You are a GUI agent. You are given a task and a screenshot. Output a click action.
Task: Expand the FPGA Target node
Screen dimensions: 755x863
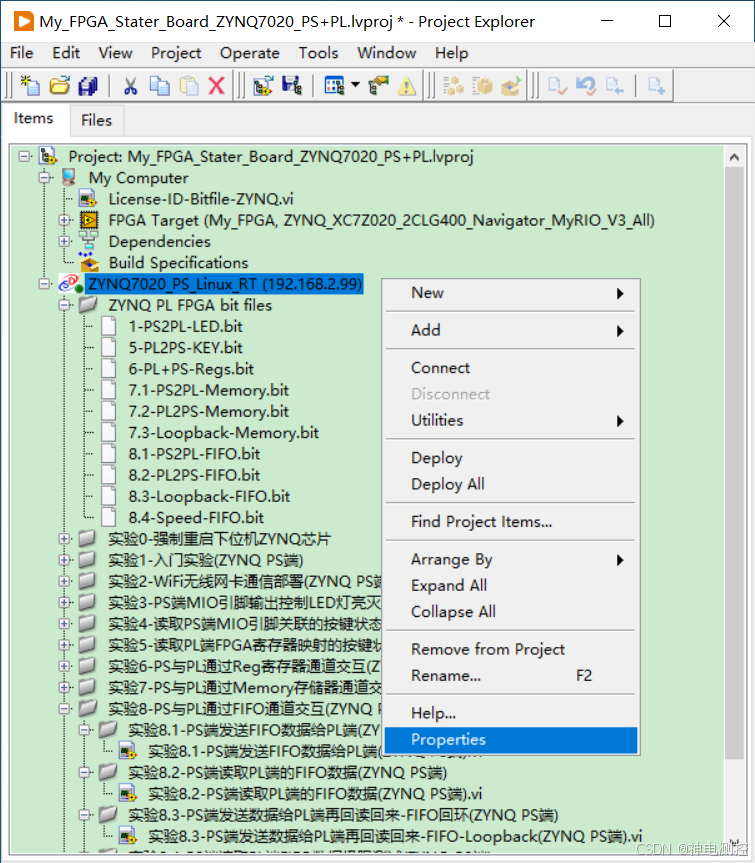pos(64,220)
